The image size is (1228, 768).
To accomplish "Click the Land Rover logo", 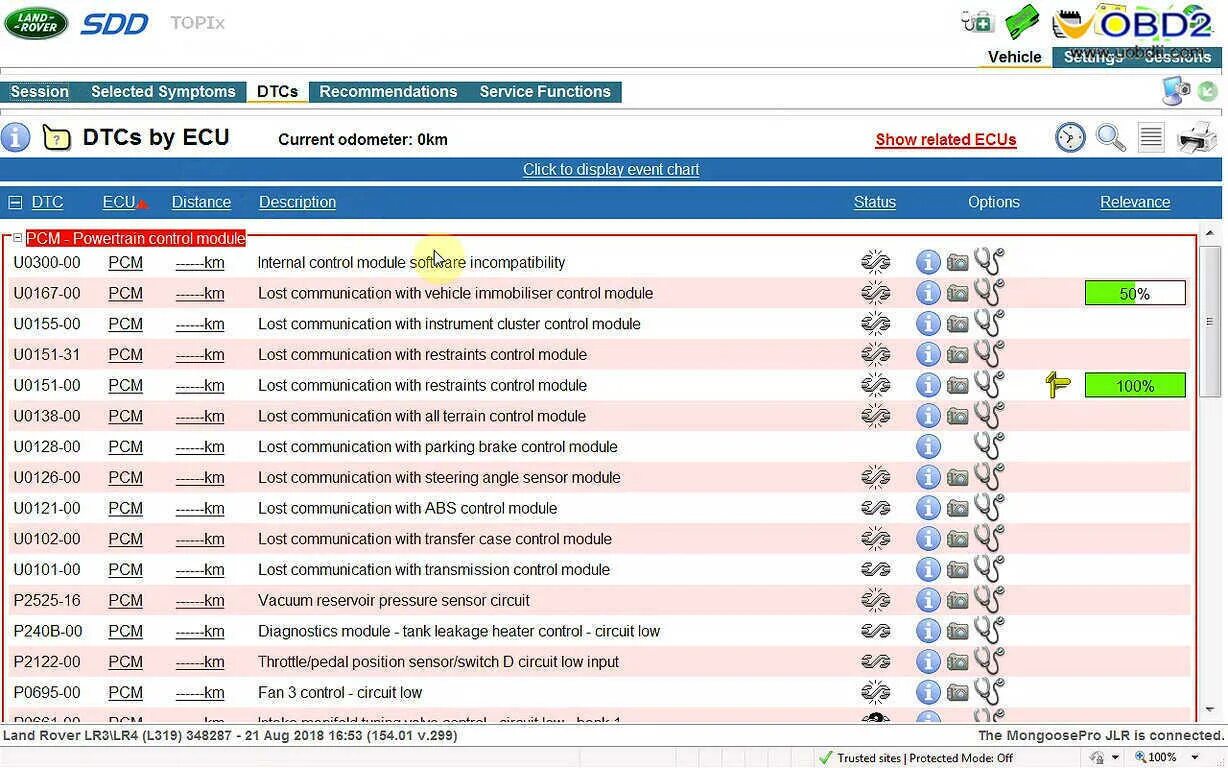I will tap(36, 23).
